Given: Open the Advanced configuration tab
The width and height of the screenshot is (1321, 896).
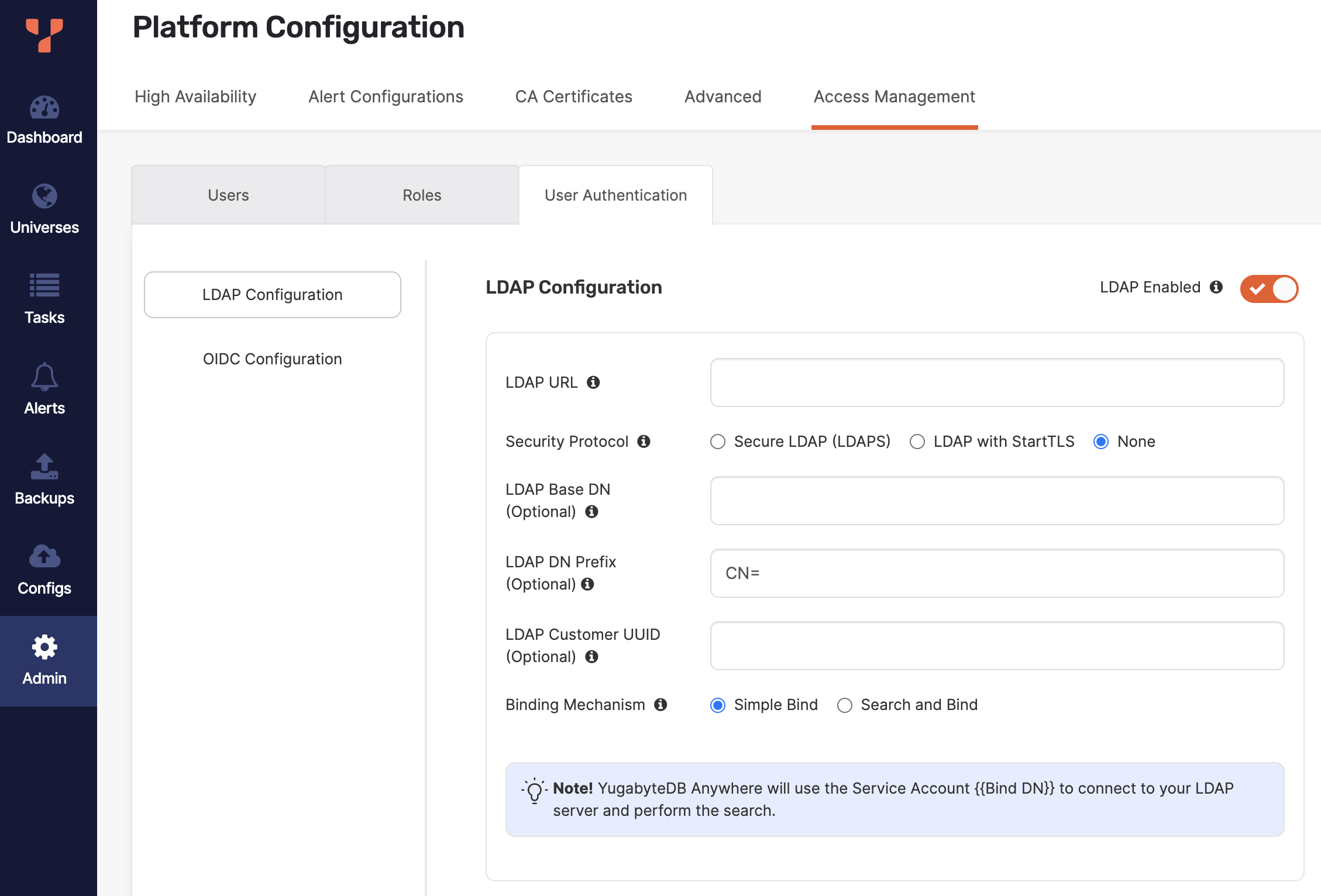Looking at the screenshot, I should [723, 97].
